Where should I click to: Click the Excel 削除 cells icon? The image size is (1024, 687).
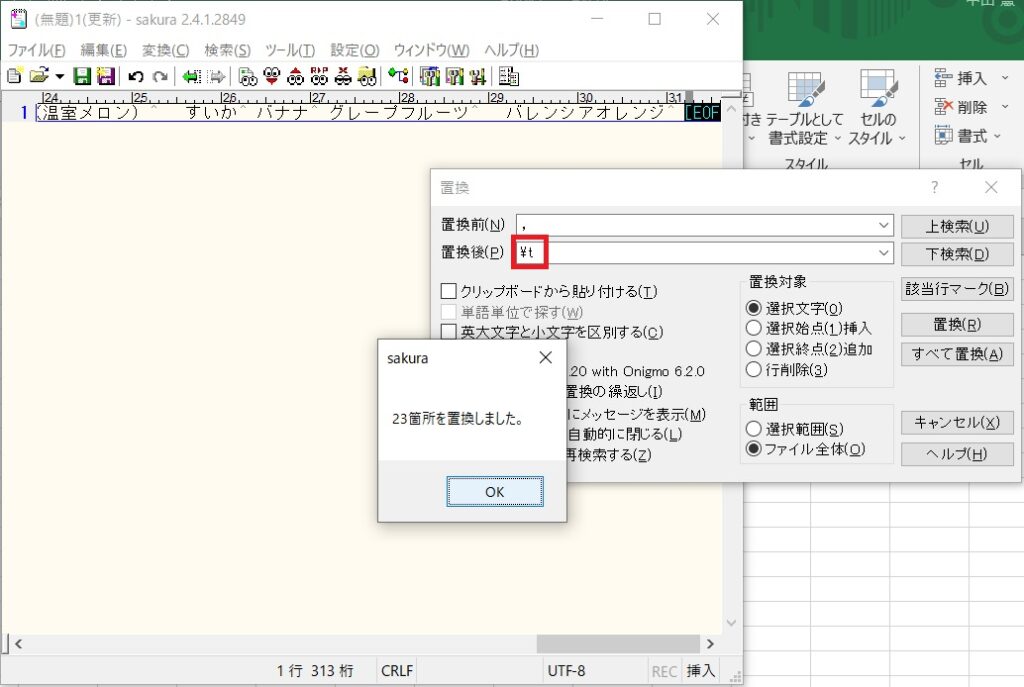tap(943, 106)
